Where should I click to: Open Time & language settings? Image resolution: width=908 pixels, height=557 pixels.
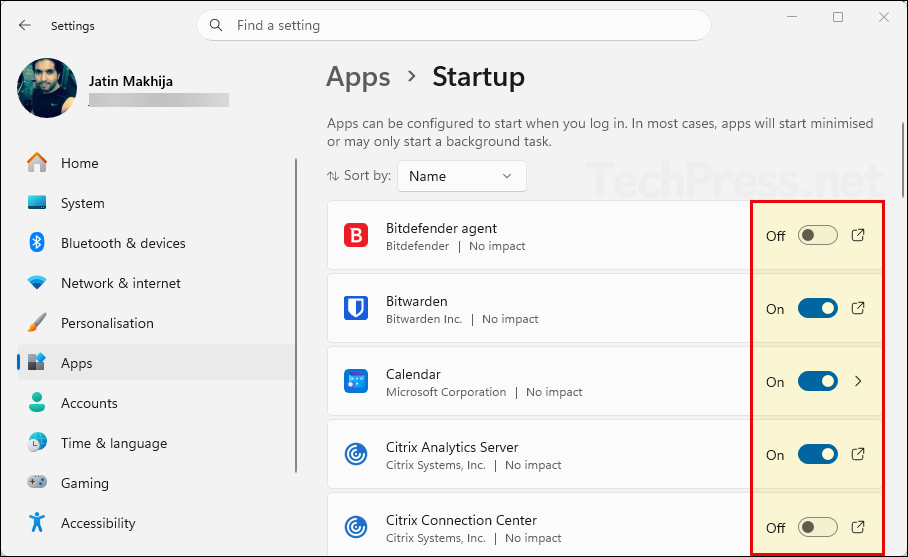click(156, 443)
